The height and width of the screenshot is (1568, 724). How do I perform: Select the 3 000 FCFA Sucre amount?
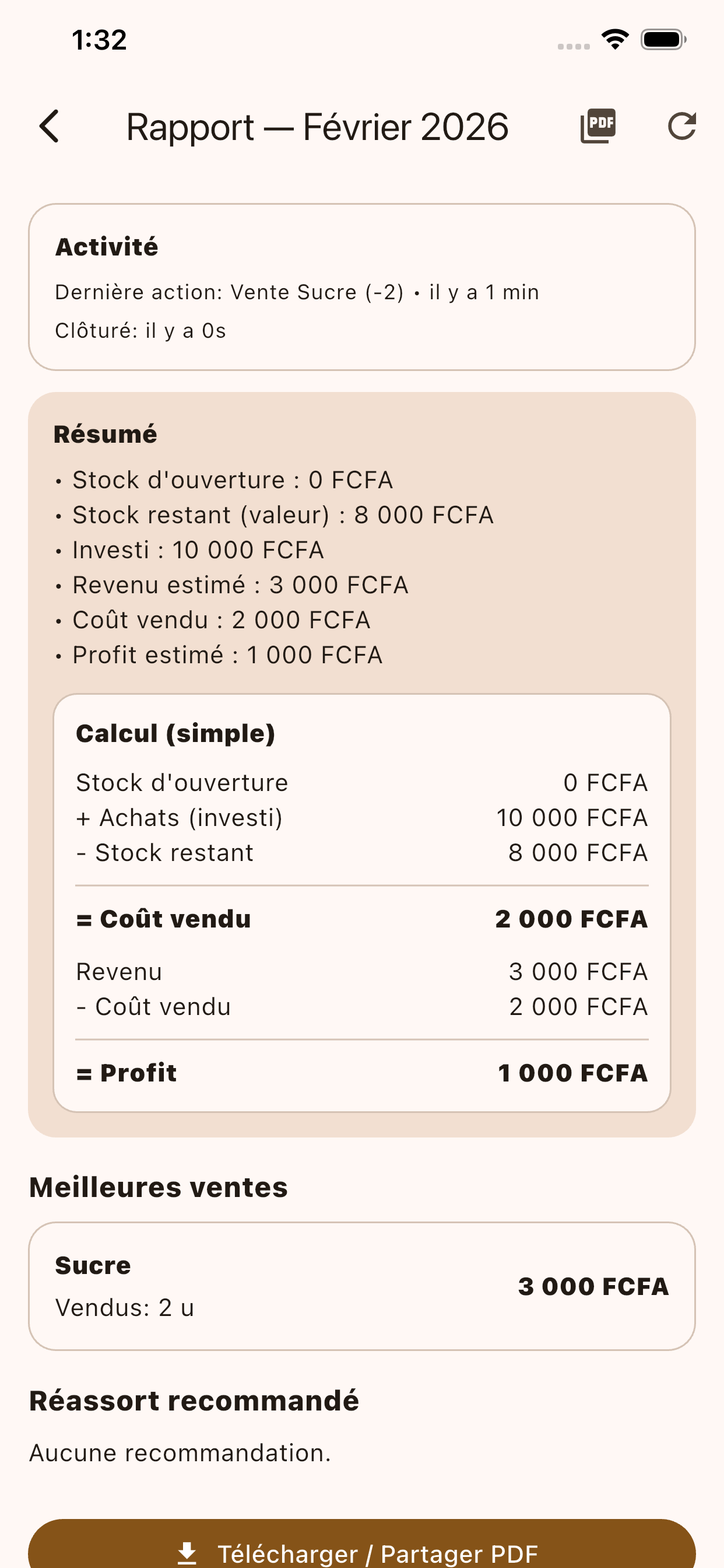593,1286
